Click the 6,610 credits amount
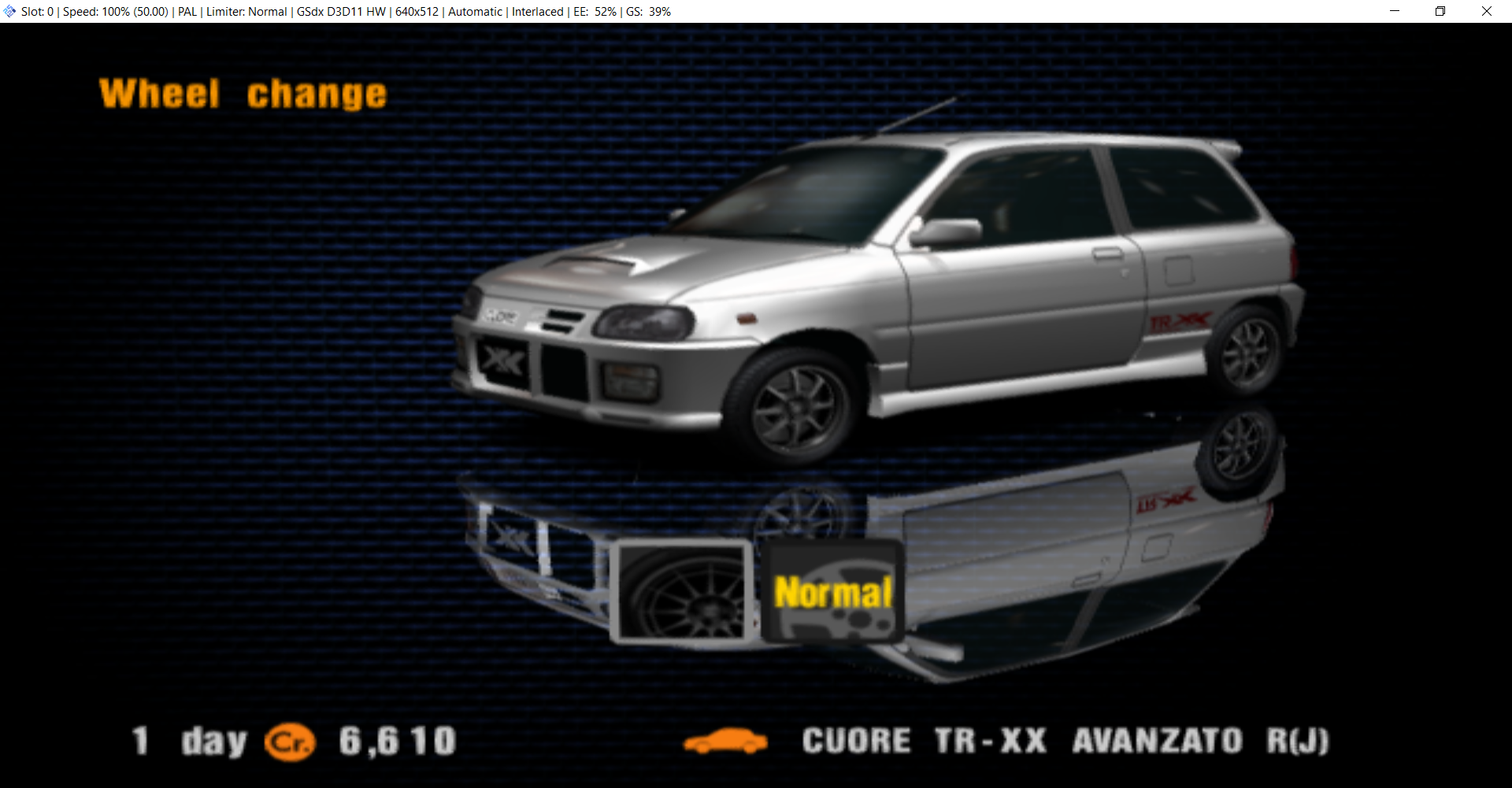The height and width of the screenshot is (788, 1512). (x=398, y=742)
